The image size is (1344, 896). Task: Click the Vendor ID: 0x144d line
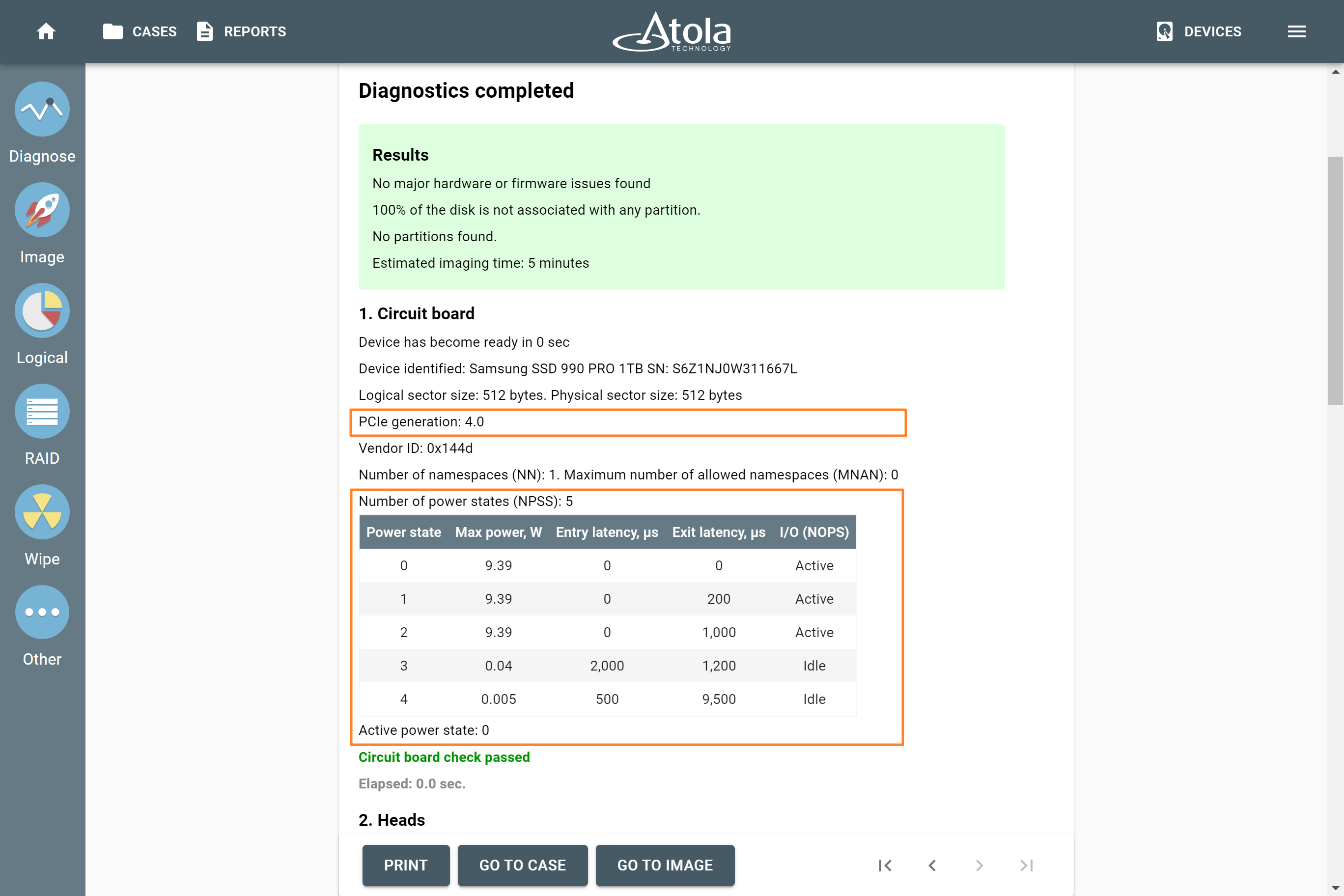(416, 448)
